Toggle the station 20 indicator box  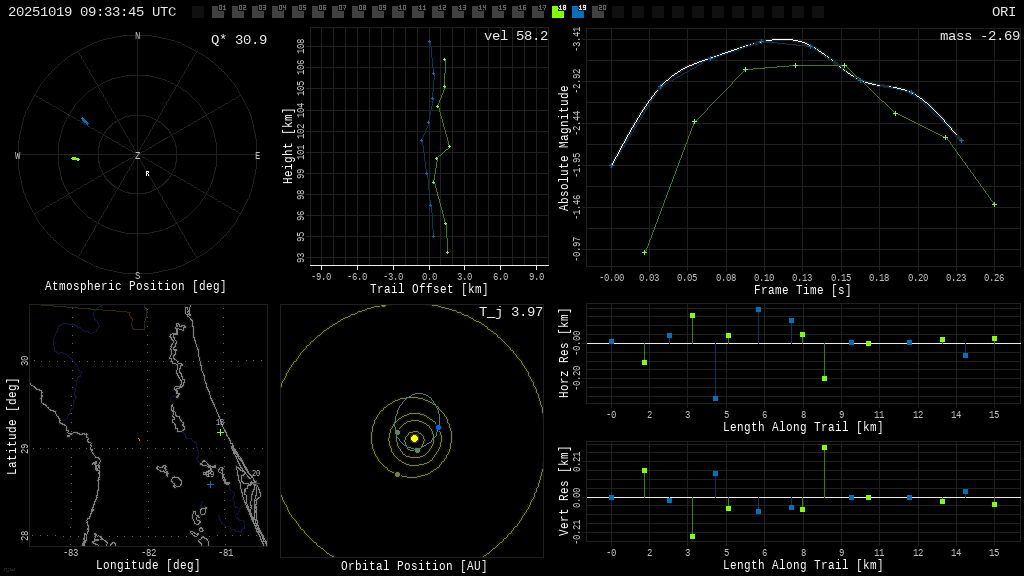598,12
